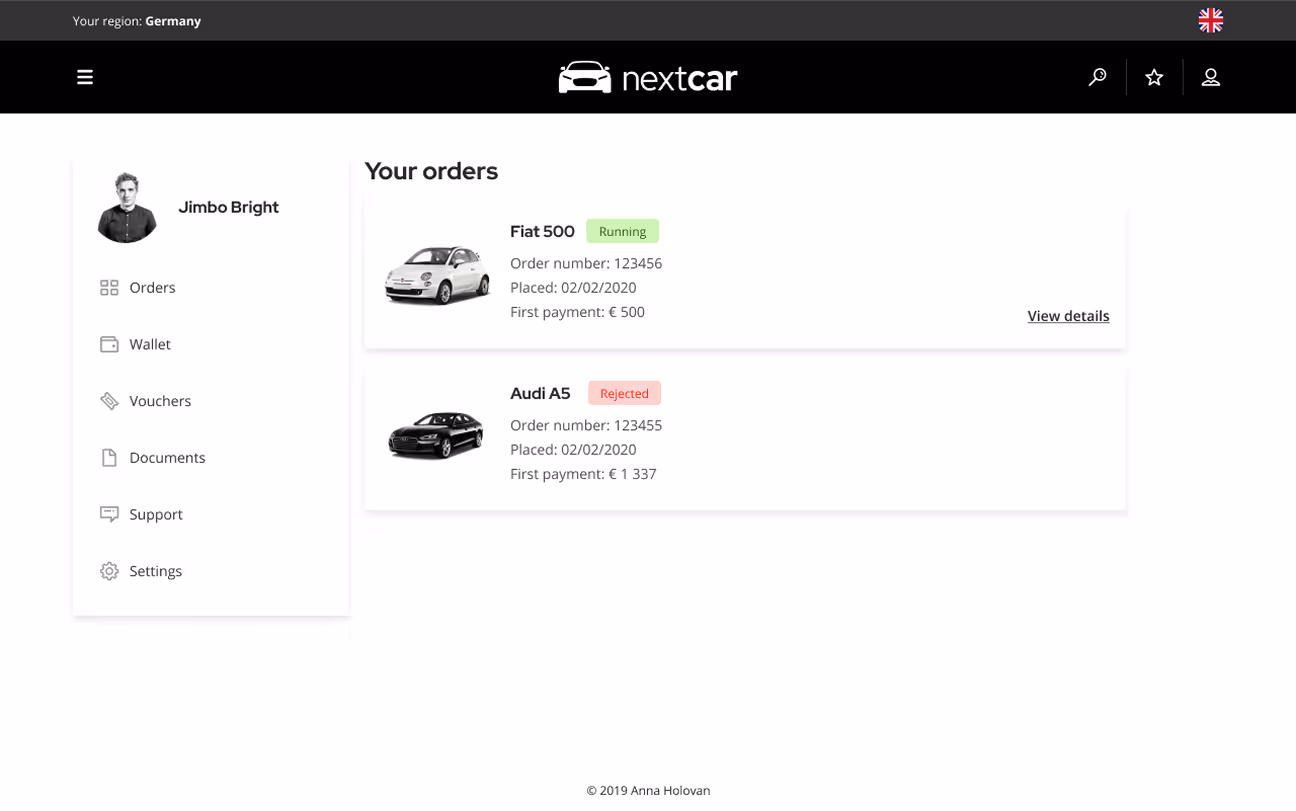The width and height of the screenshot is (1296, 811).
Task: Click the Your orders heading
Action: click(431, 171)
